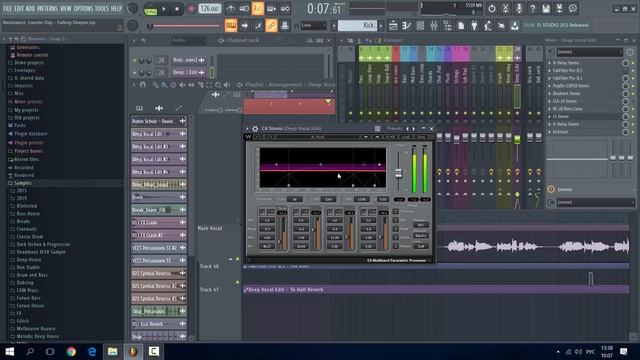This screenshot has height=360, width=640.
Task: Toggle typing keyboard to piano icon
Action: [231, 26]
